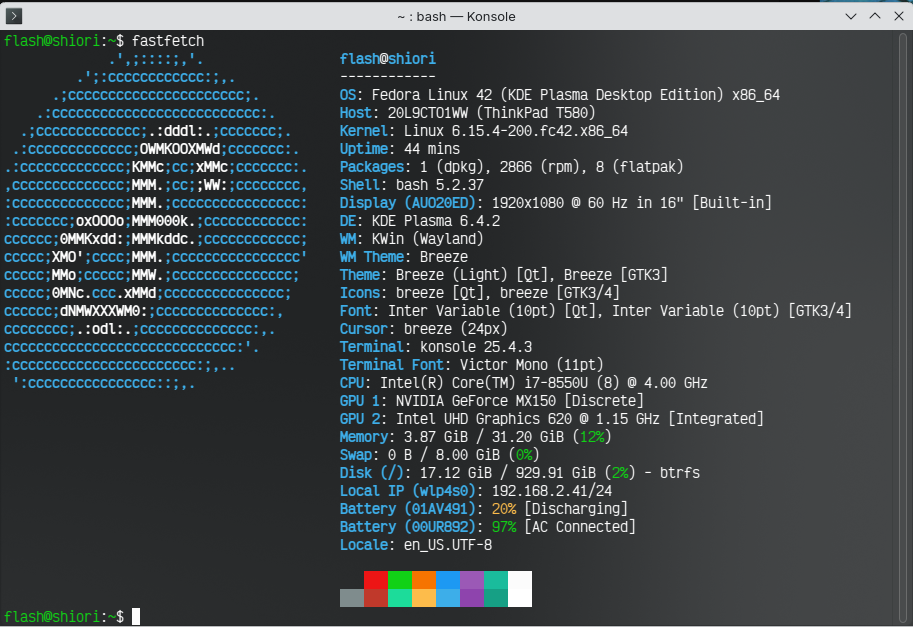Click the typed 'fastfetch' command text
The image size is (913, 627).
click(x=168, y=41)
